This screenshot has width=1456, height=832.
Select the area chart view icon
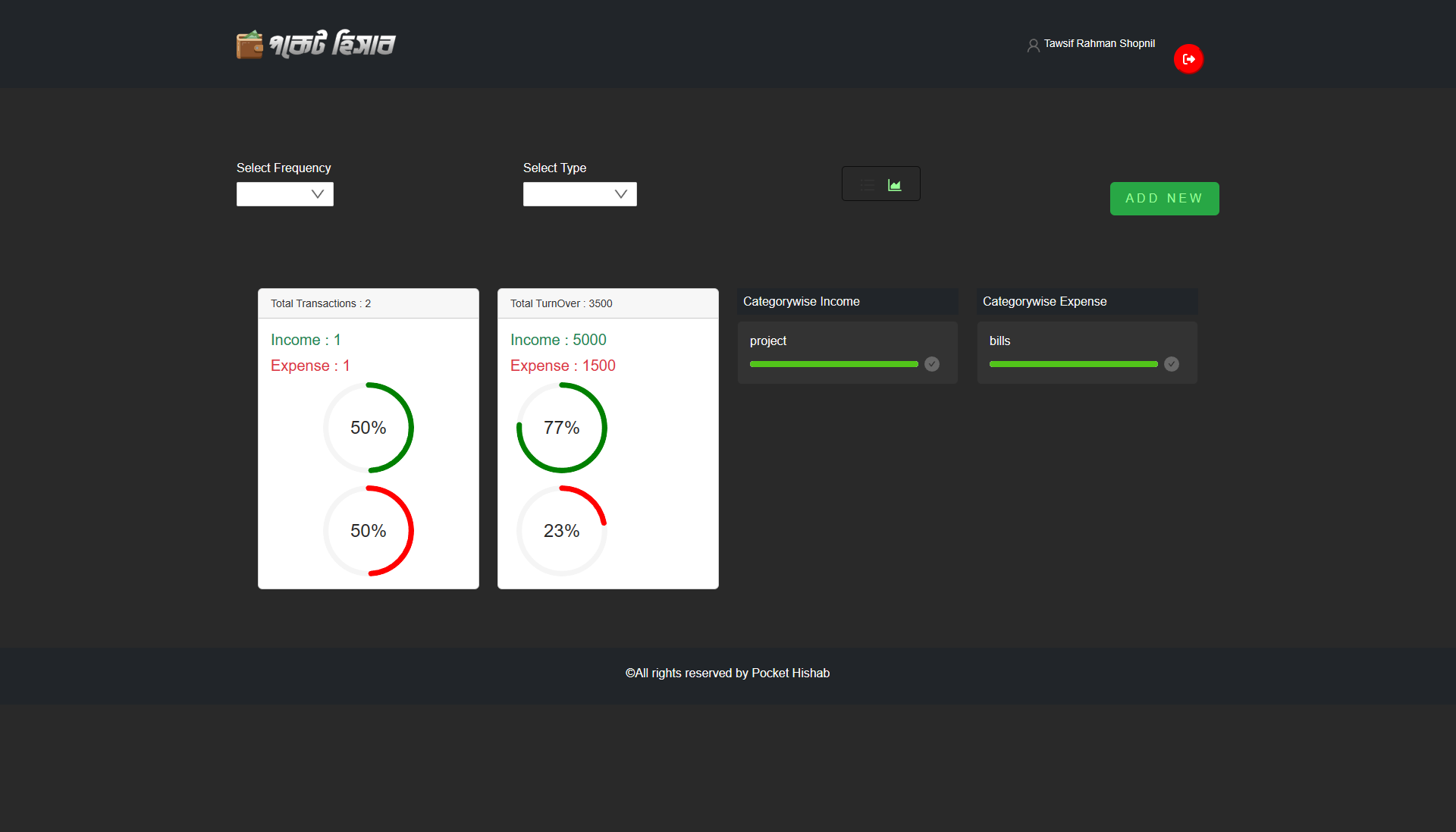[894, 184]
